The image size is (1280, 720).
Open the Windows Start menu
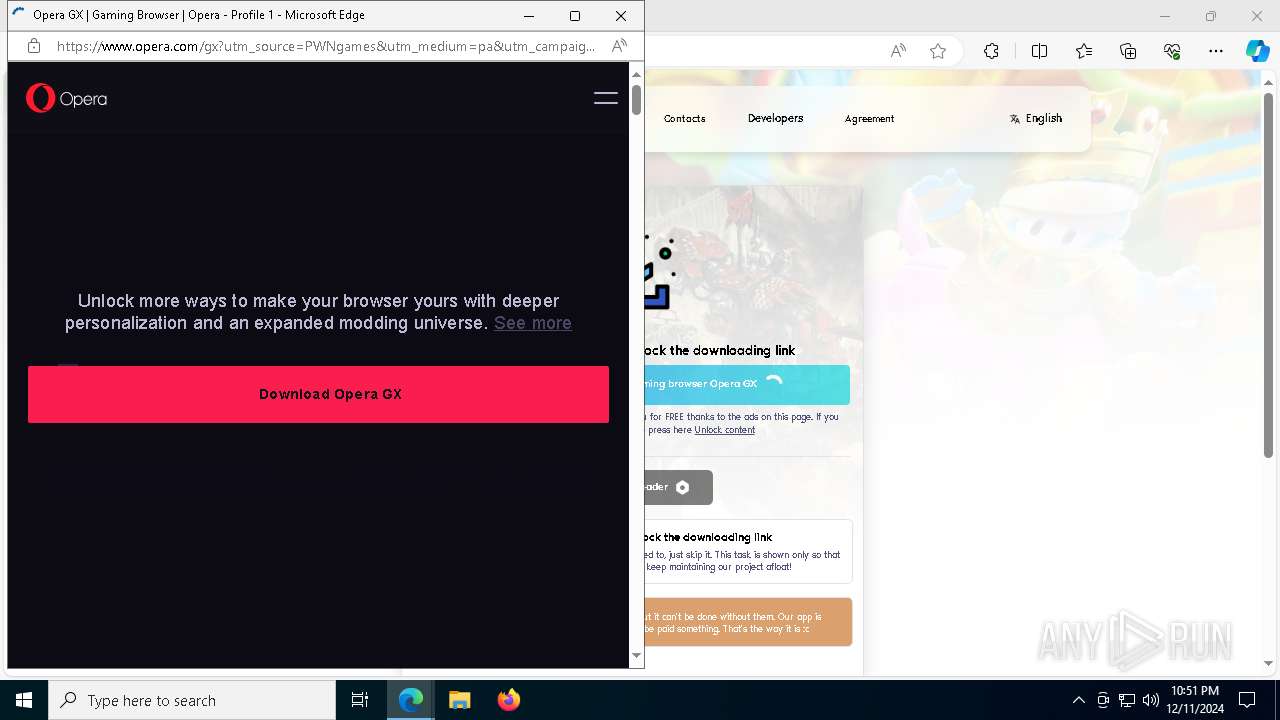point(24,700)
